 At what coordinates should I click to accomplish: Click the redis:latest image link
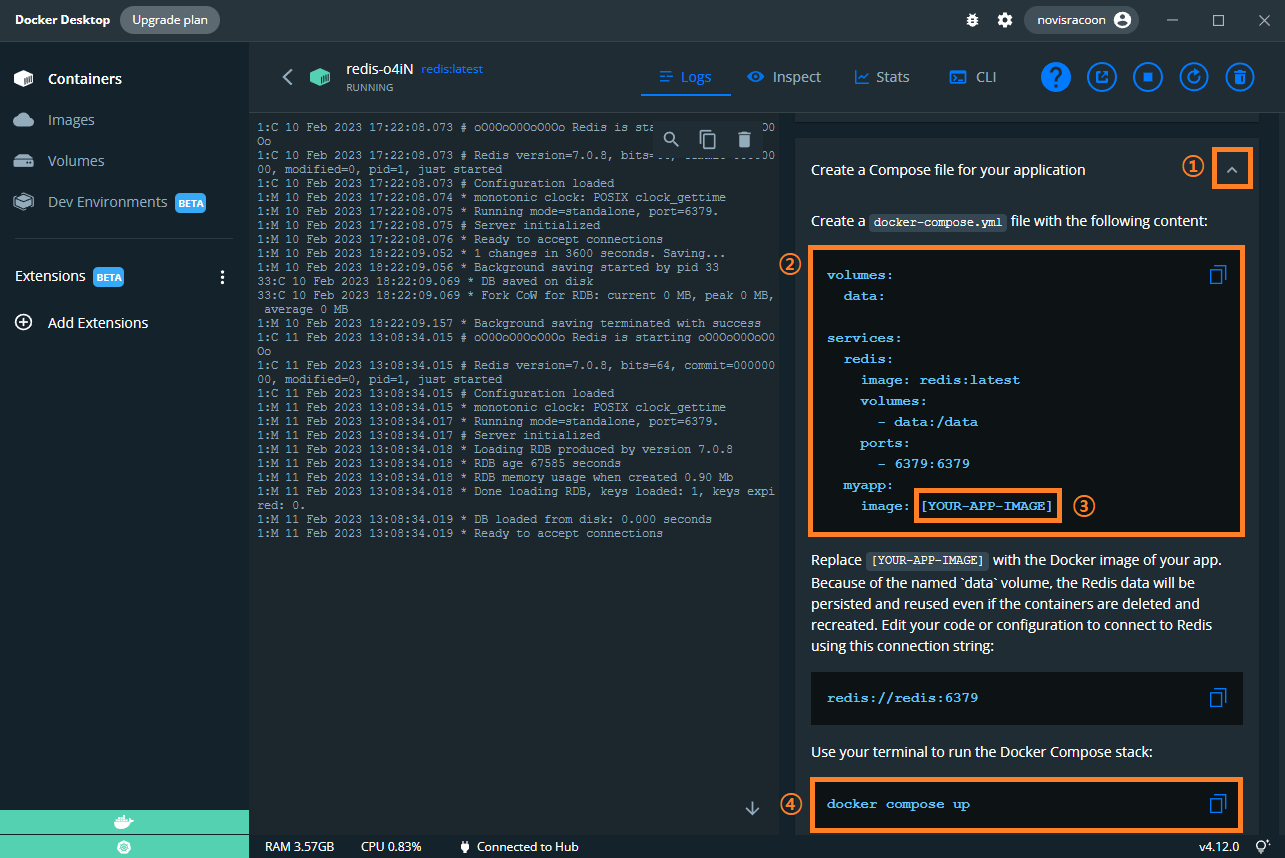point(452,69)
